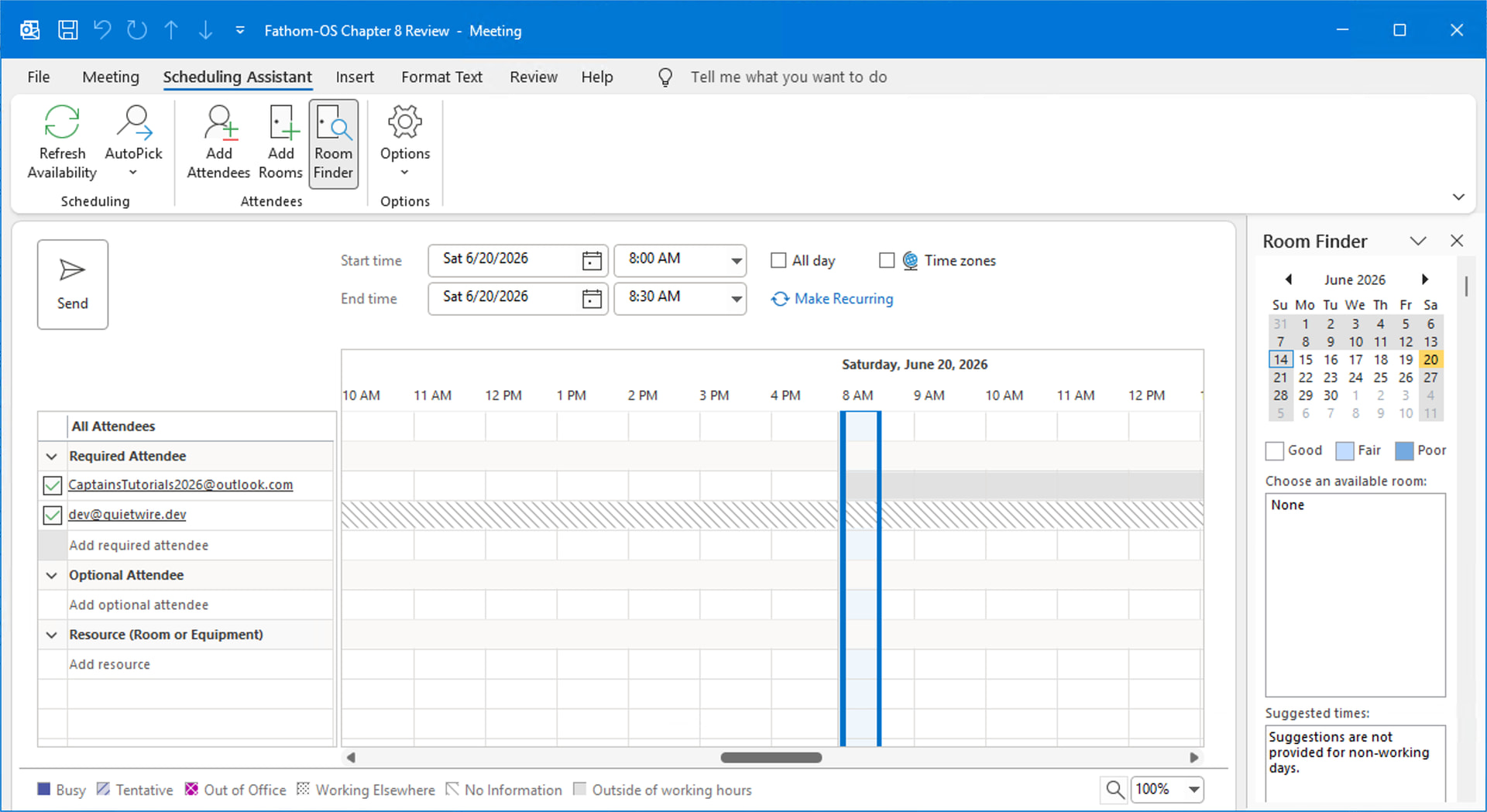This screenshot has width=1487, height=812.
Task: Collapse the Required Attendee group
Action: point(52,457)
